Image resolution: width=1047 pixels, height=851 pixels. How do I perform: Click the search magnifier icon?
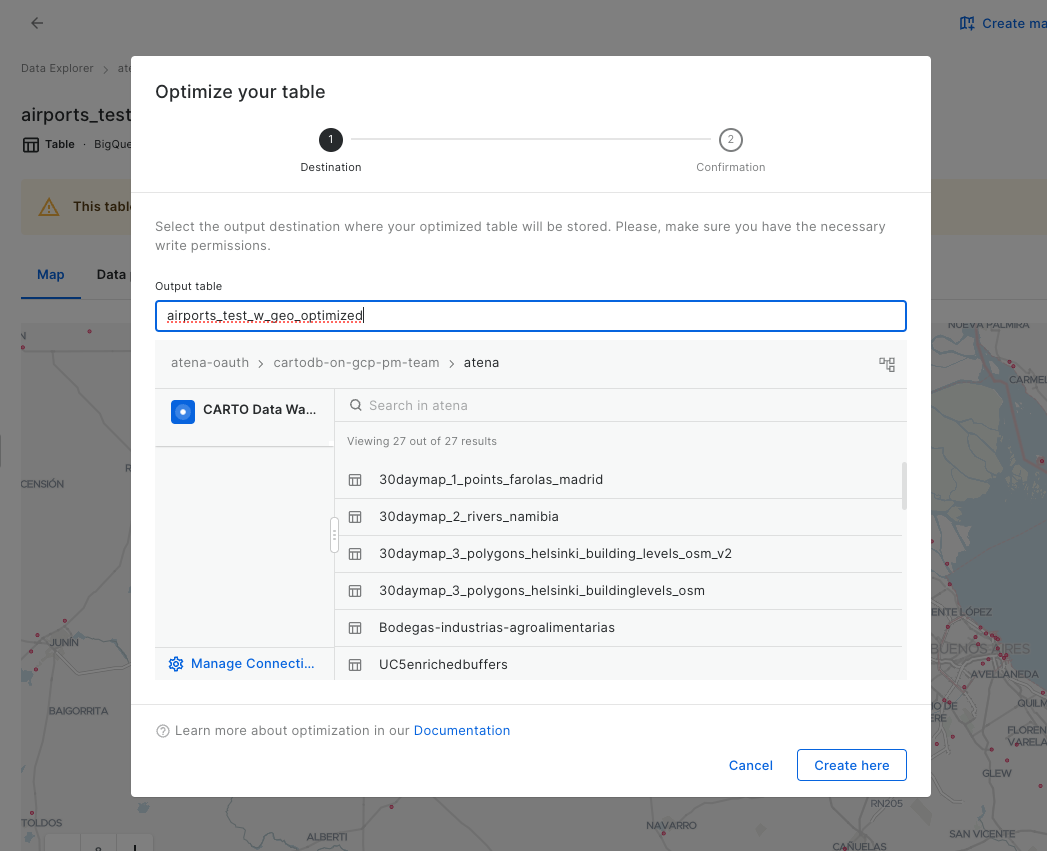click(x=356, y=406)
